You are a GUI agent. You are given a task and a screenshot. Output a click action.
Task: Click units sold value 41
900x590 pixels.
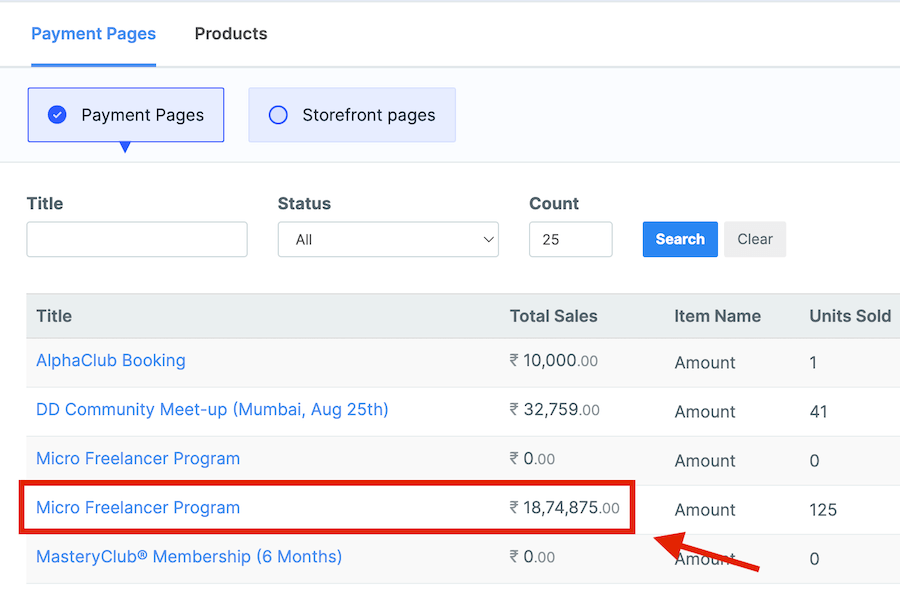(x=818, y=412)
